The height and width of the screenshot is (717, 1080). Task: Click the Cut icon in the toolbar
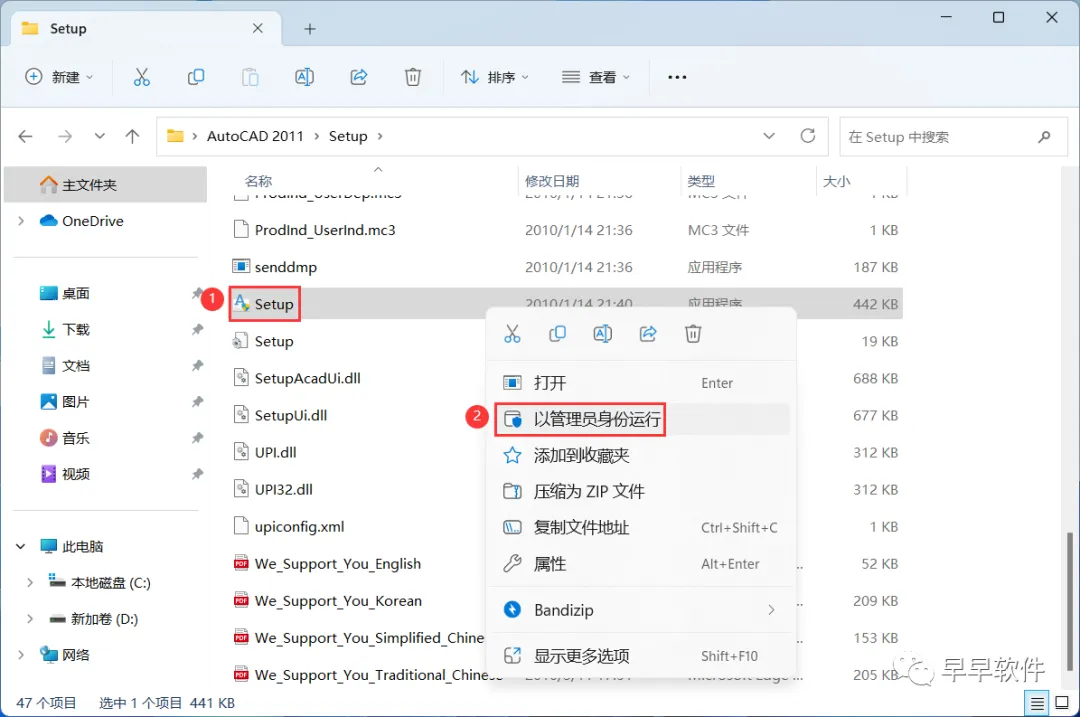coord(141,77)
